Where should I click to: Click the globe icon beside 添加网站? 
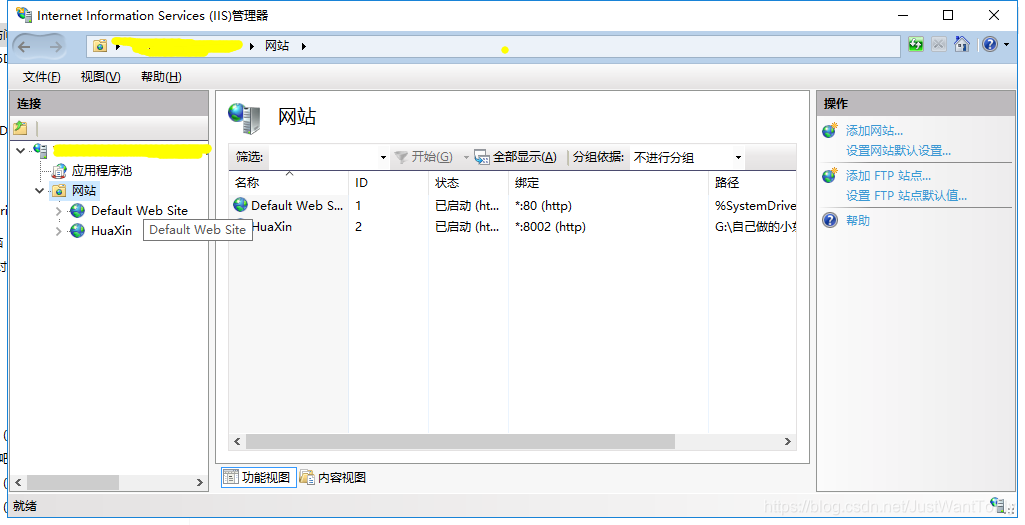tap(830, 130)
